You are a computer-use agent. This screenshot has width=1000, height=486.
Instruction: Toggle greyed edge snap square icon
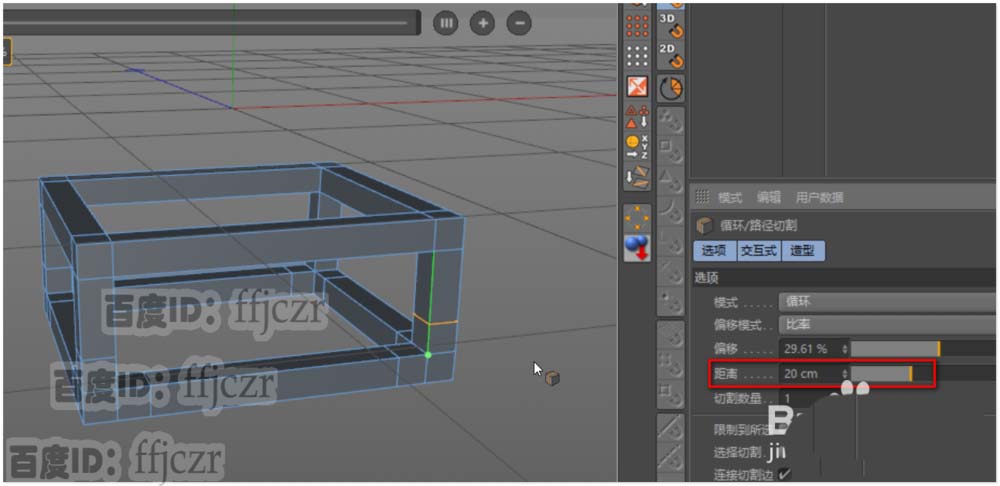(671, 149)
